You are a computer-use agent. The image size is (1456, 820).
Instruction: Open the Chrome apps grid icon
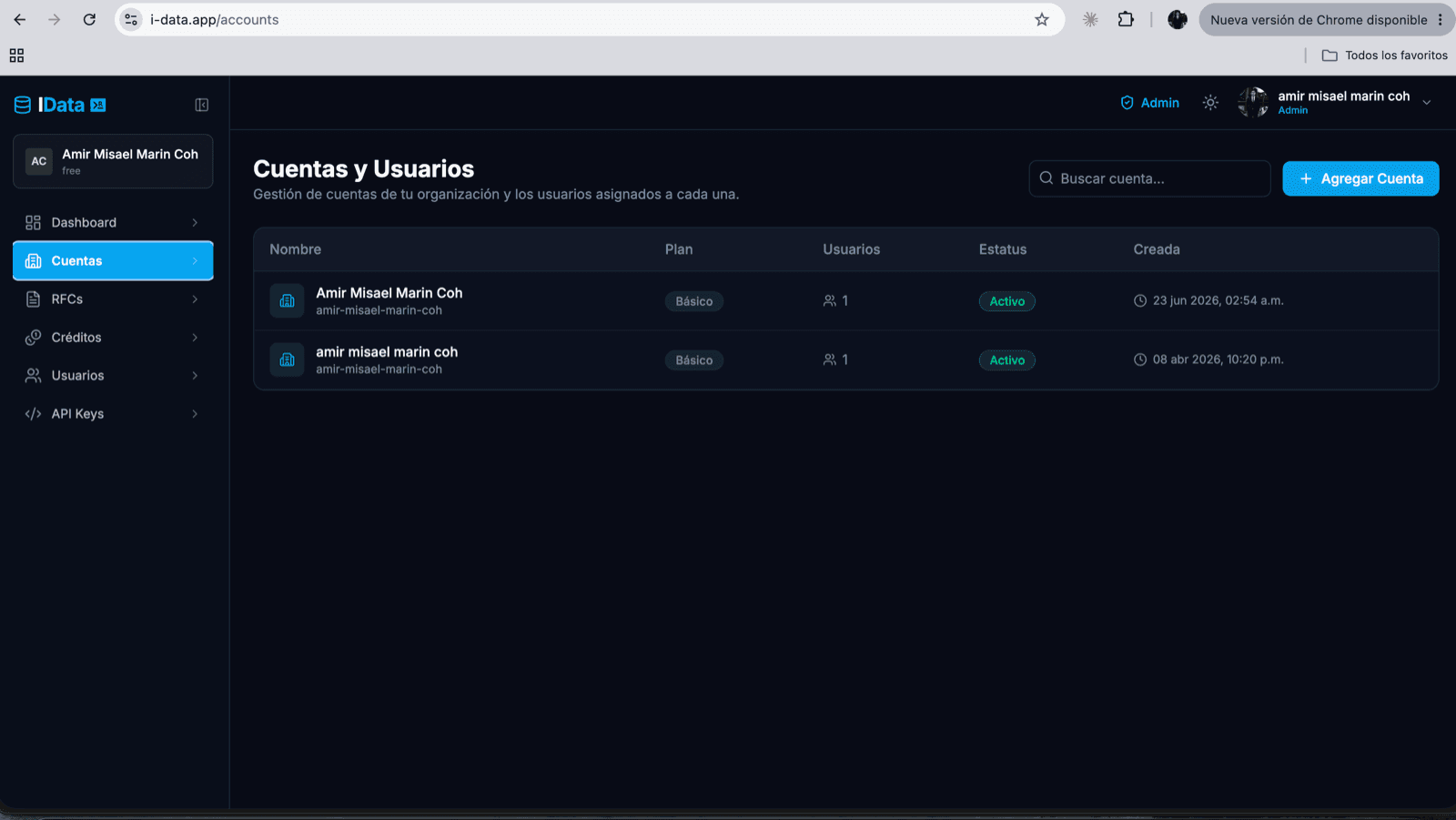tap(16, 56)
